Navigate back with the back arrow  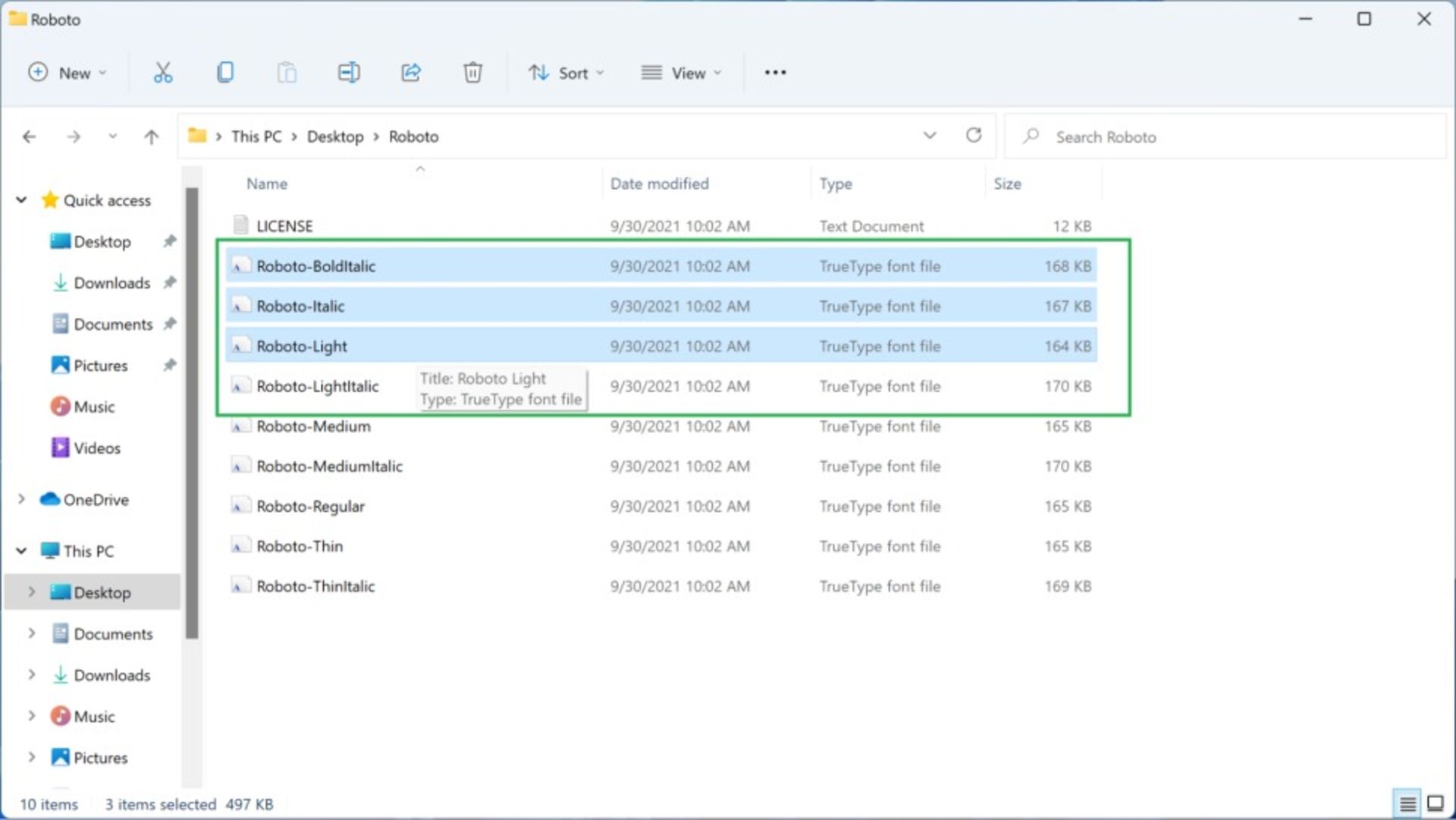(30, 137)
